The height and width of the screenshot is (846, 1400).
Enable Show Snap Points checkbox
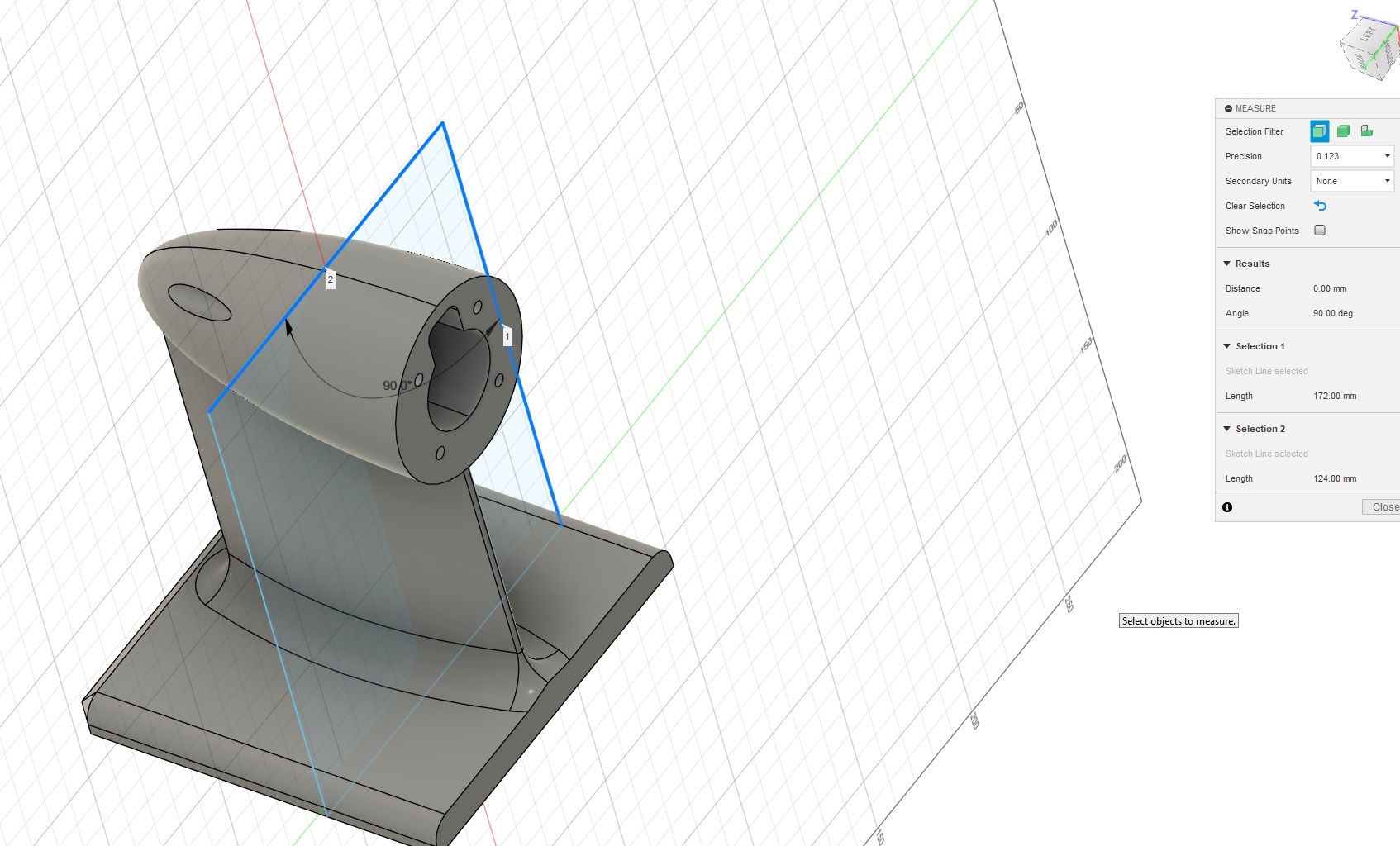click(1320, 231)
